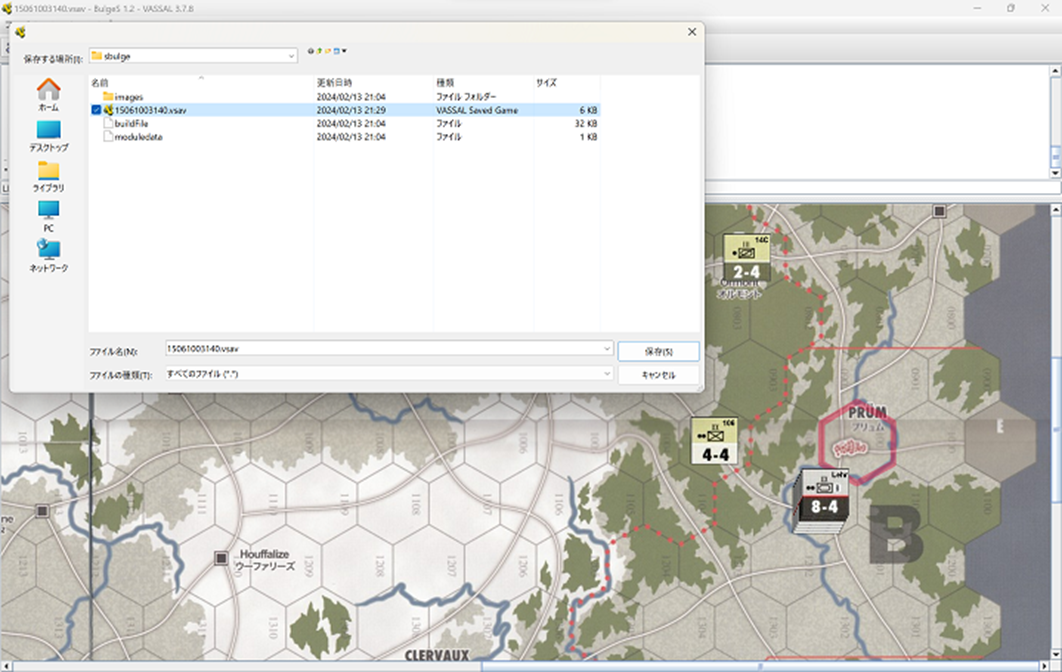Viewport: 1062px width, 672px height.
Task: Select the 15061003140.vsav file
Action: [344, 110]
